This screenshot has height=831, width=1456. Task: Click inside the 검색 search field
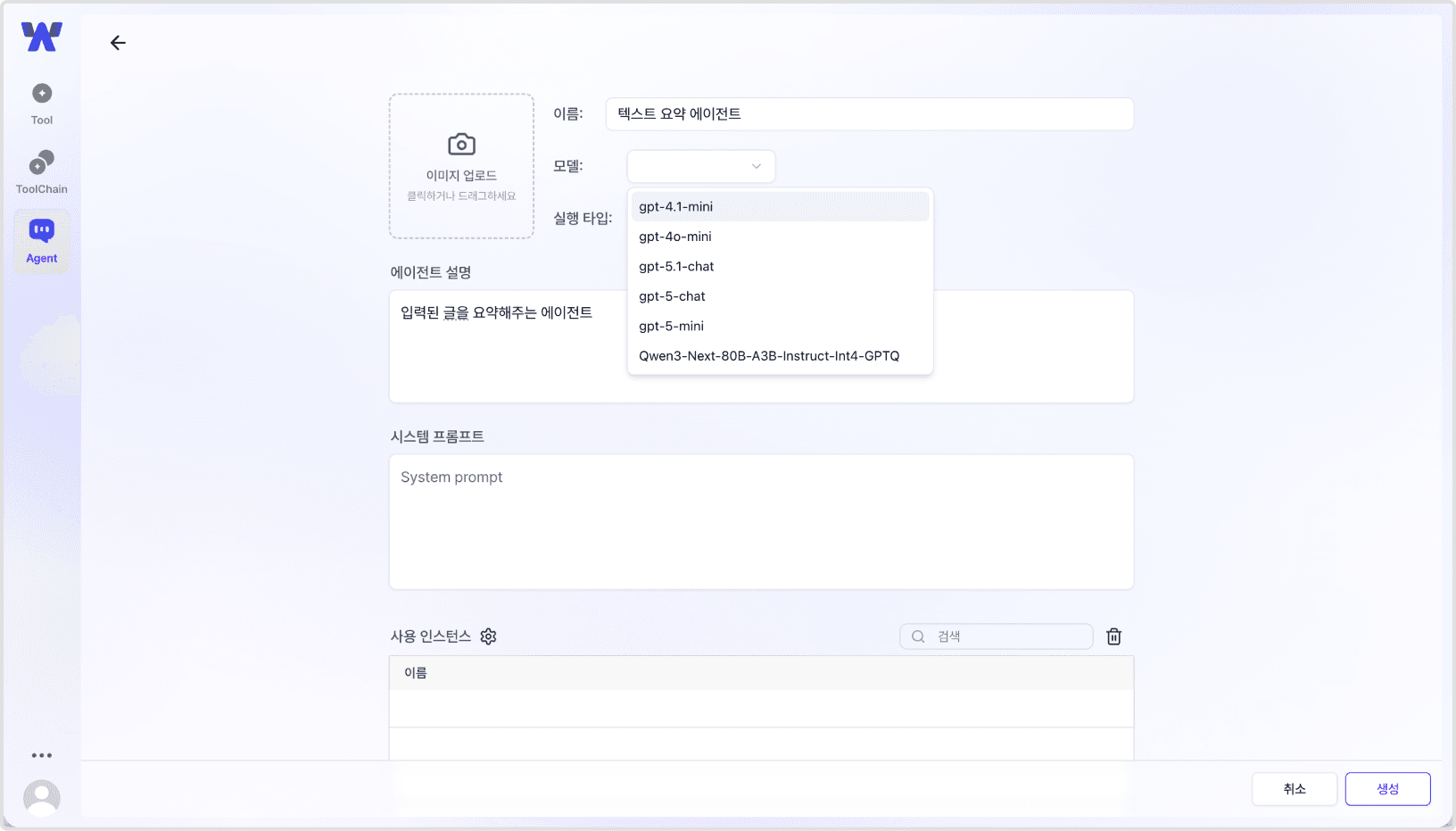click(x=996, y=636)
